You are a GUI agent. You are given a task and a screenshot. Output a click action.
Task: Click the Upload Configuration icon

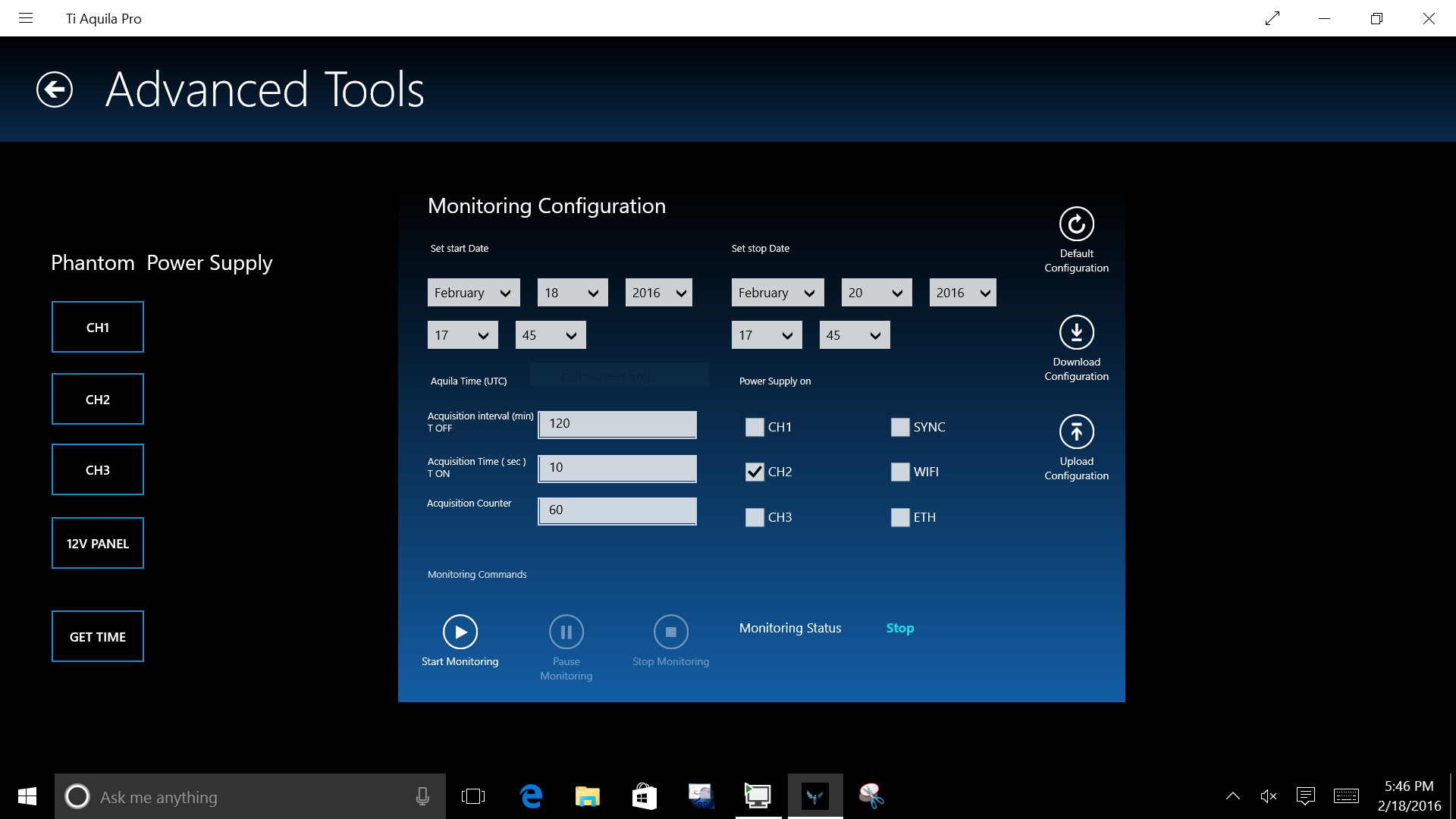(x=1076, y=431)
